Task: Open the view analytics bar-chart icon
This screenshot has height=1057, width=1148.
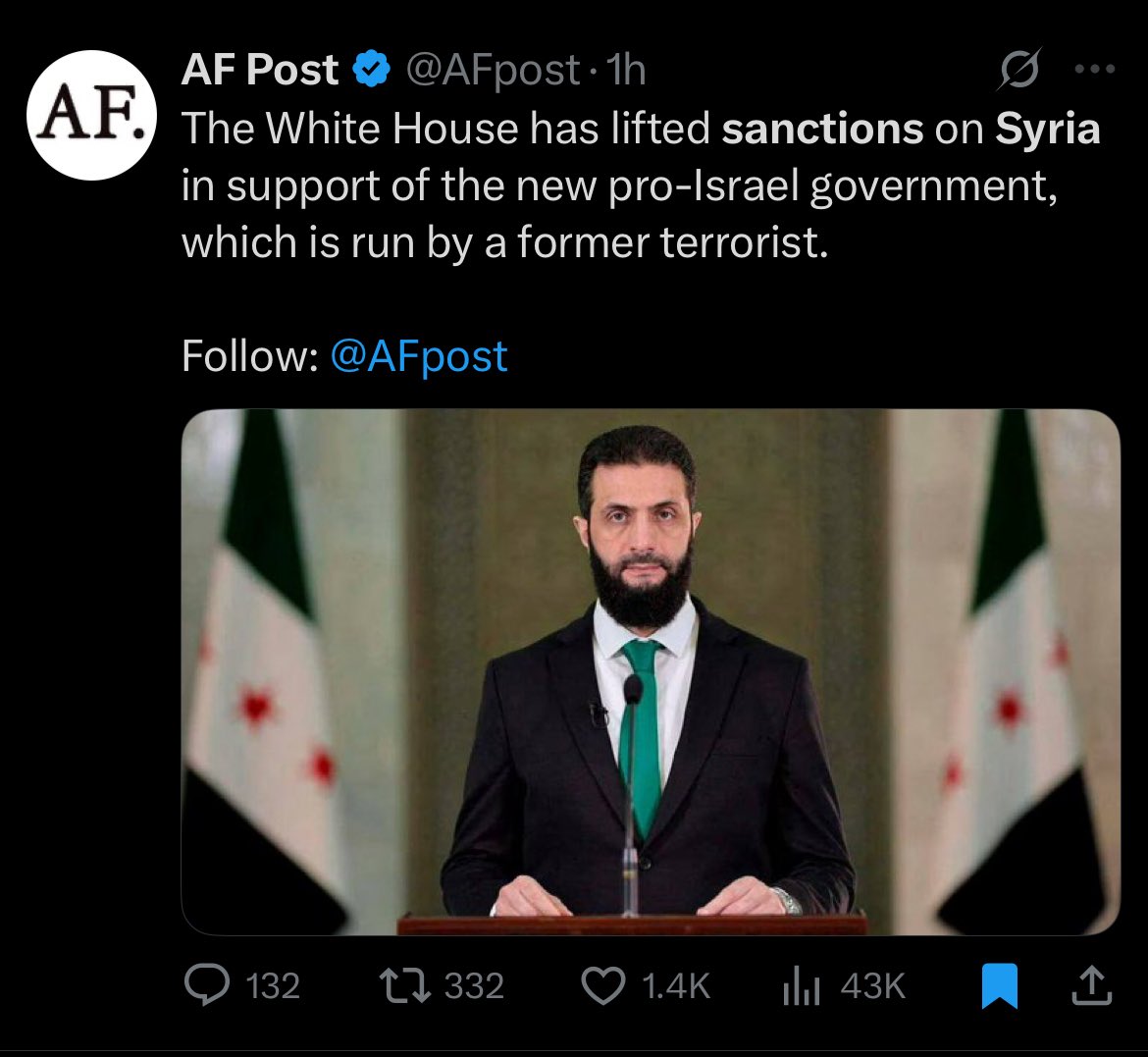Action: pyautogui.click(x=803, y=986)
